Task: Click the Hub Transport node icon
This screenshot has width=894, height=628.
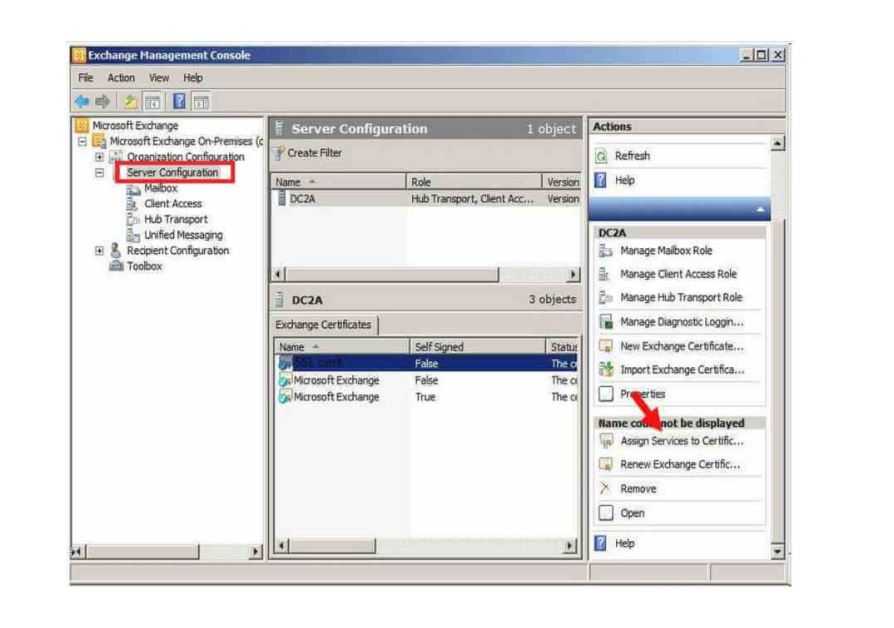Action: pyautogui.click(x=133, y=220)
